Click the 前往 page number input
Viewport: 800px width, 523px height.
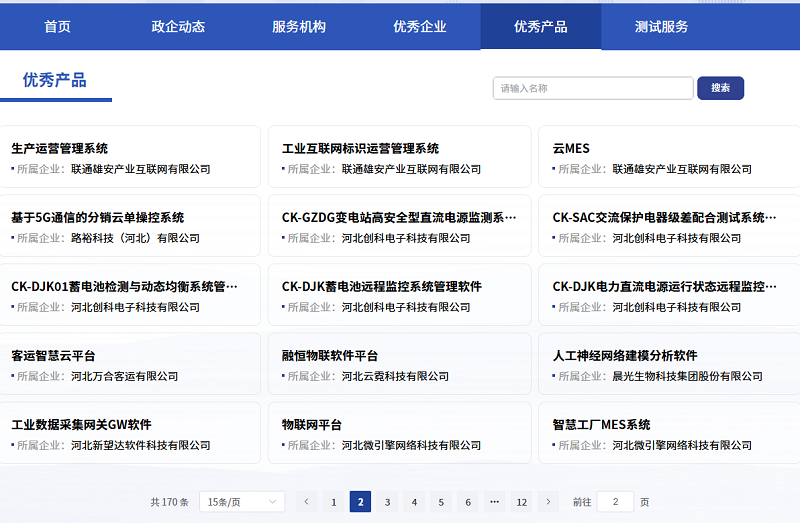click(x=615, y=502)
